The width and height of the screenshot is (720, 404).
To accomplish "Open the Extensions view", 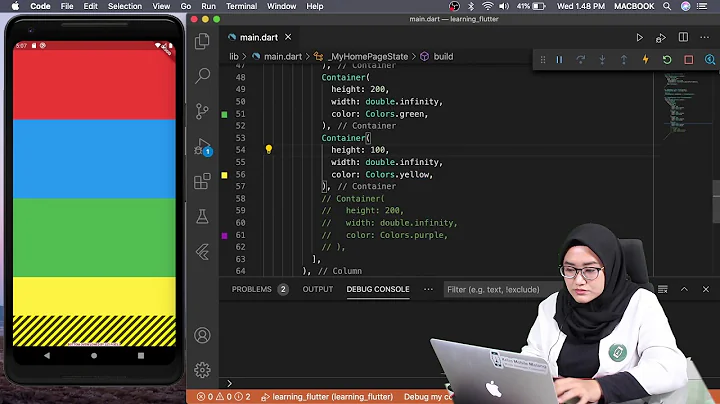I will pos(203,181).
